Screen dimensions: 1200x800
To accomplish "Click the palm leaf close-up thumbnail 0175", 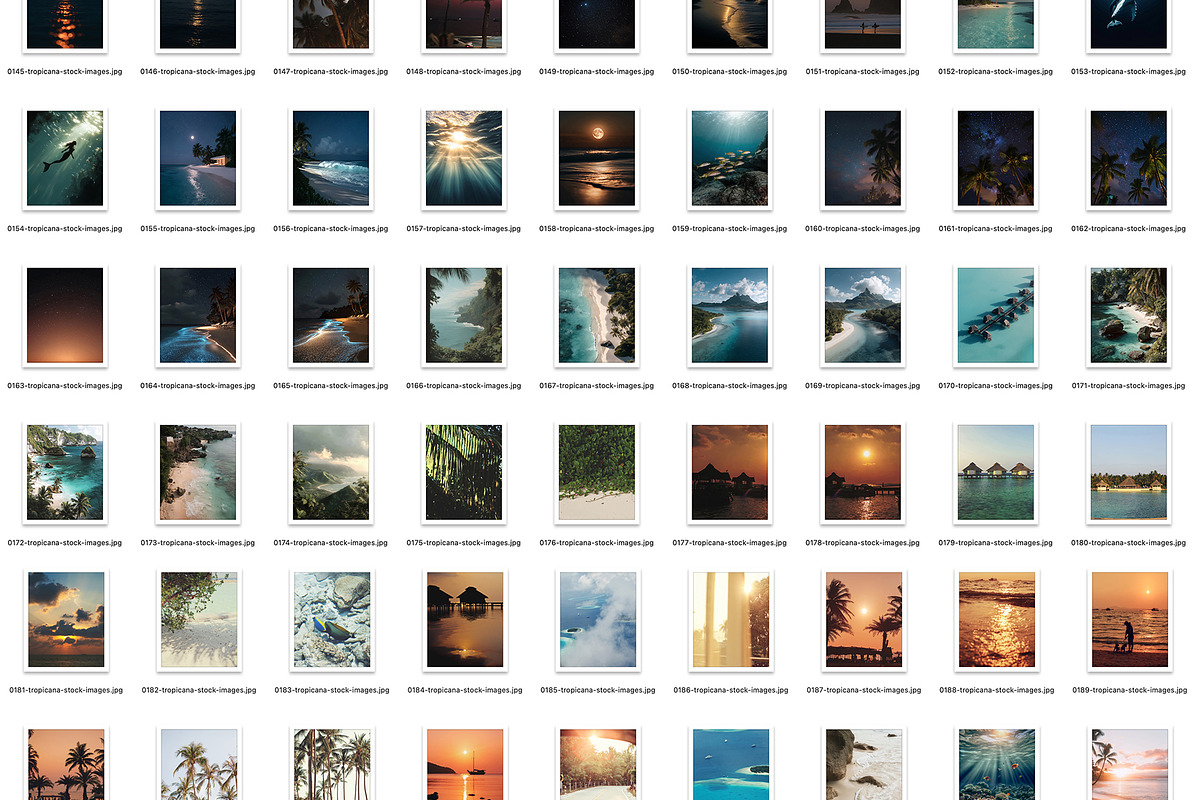I will [x=464, y=472].
